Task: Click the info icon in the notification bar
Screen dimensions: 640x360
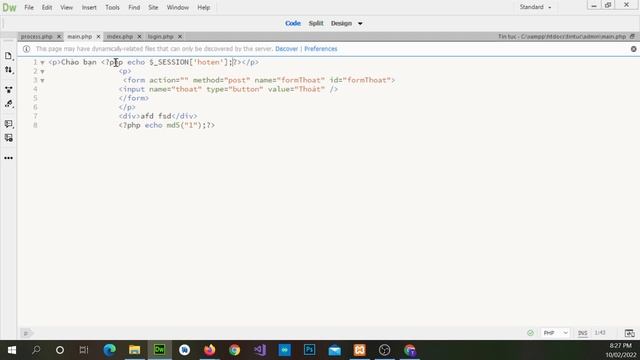Action: pos(27,49)
